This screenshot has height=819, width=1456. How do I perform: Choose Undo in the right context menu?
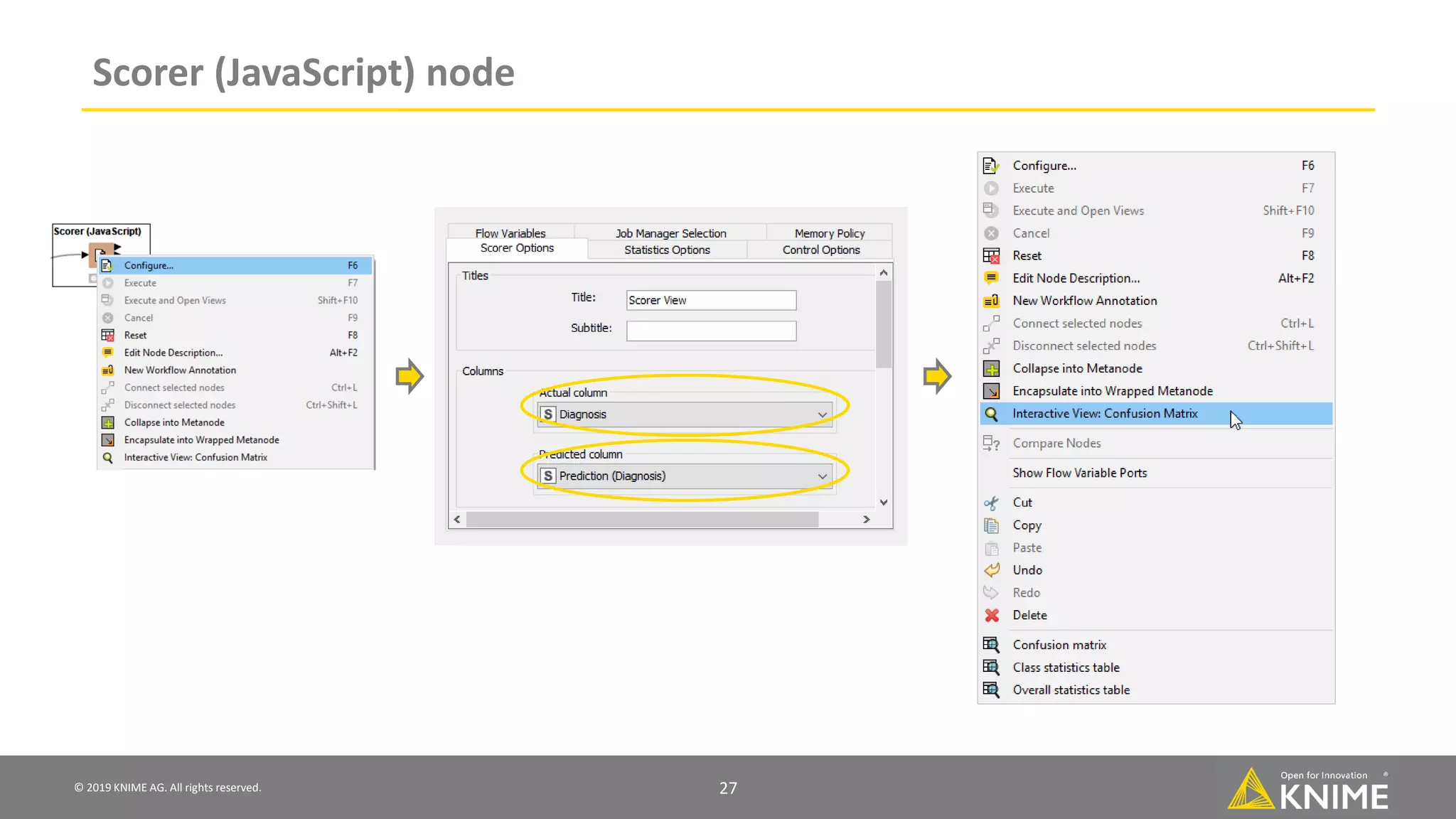[1156, 570]
